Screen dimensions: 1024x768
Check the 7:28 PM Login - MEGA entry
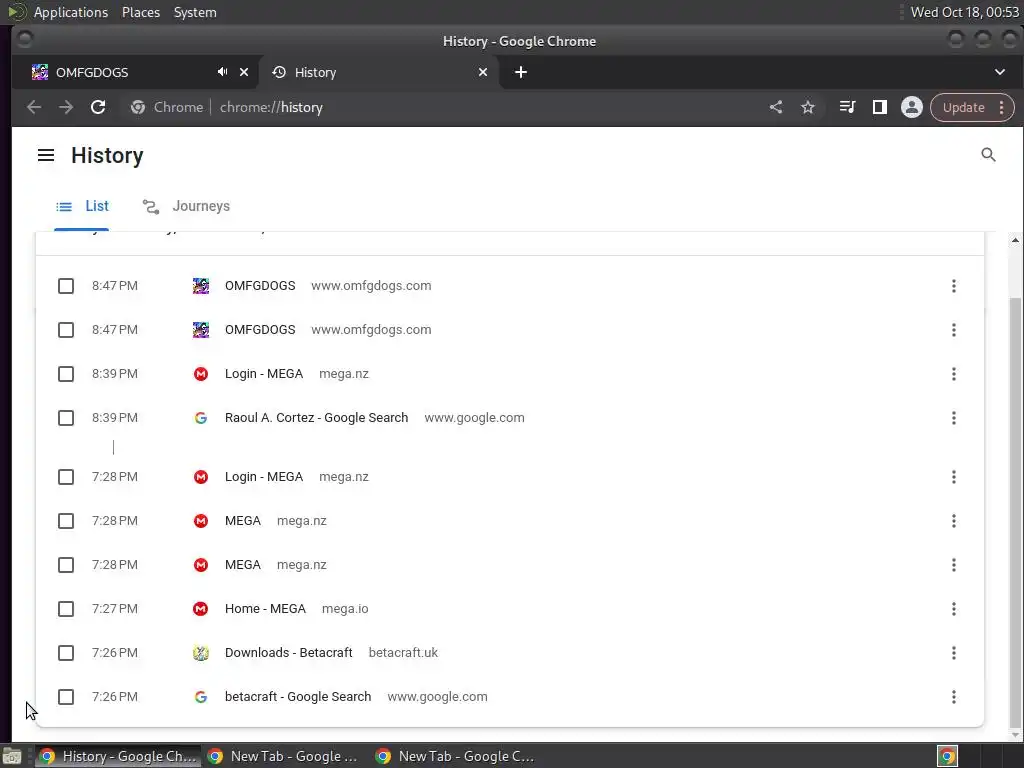[66, 477]
